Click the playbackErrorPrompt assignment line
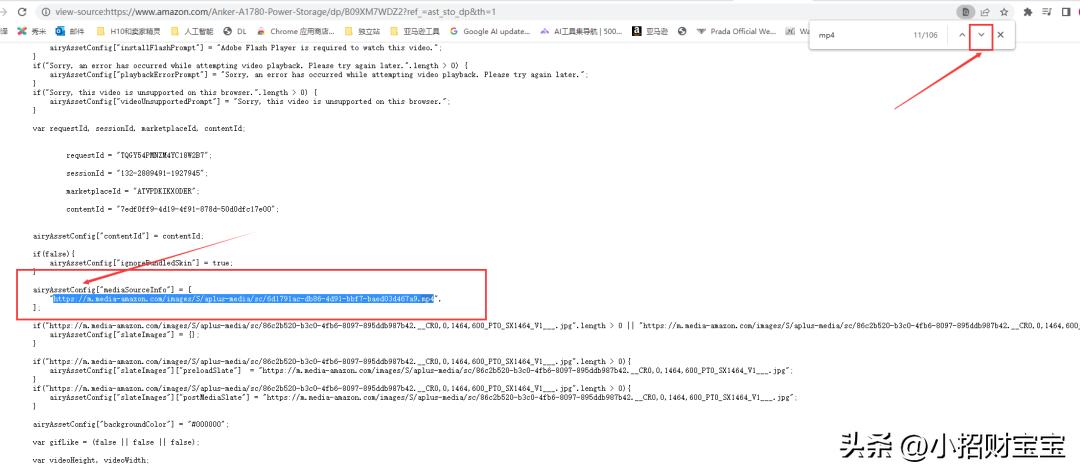Image resolution: width=1080 pixels, height=474 pixels. 319,74
